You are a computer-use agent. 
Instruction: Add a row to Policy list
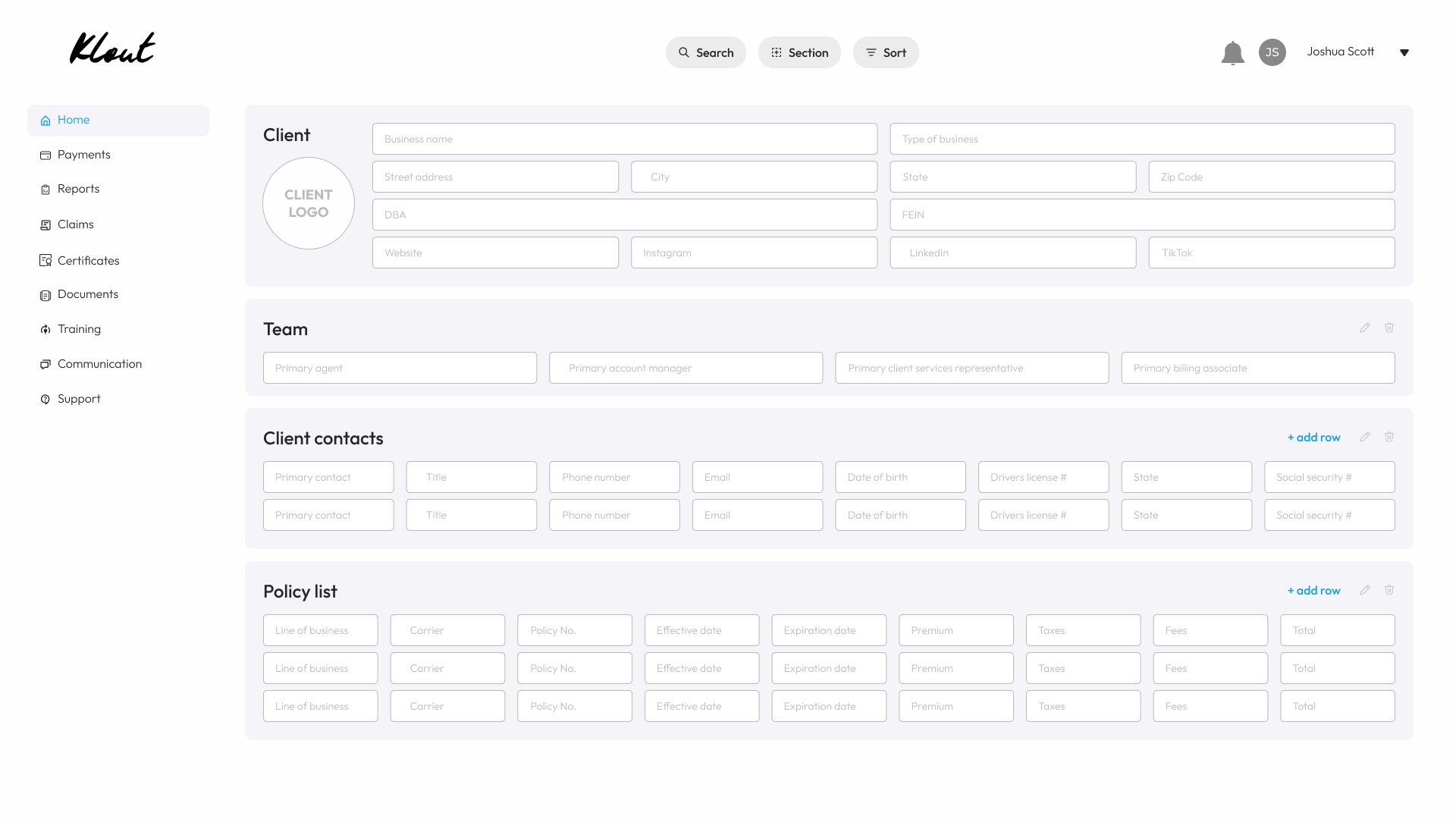(x=1313, y=591)
